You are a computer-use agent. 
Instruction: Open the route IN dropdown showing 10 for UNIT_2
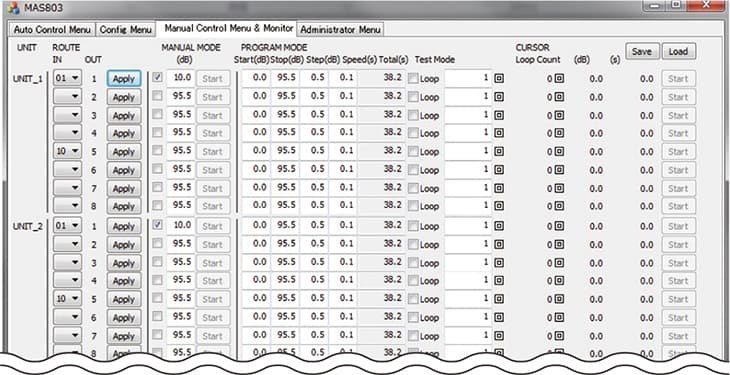tap(68, 299)
